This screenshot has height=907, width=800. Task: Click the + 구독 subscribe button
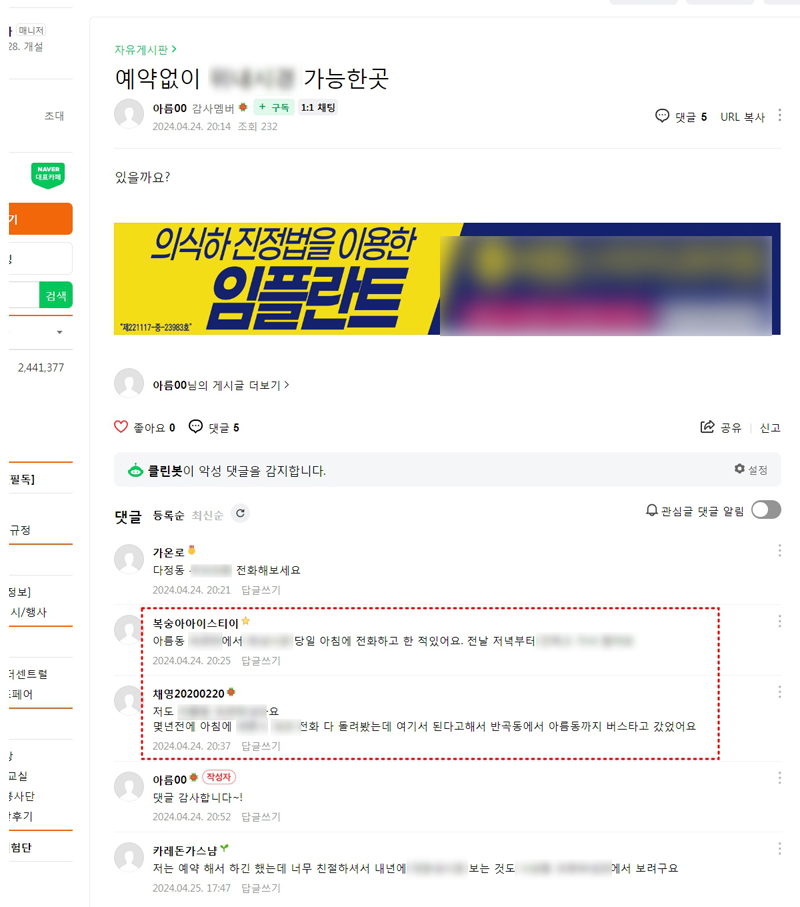tap(274, 107)
